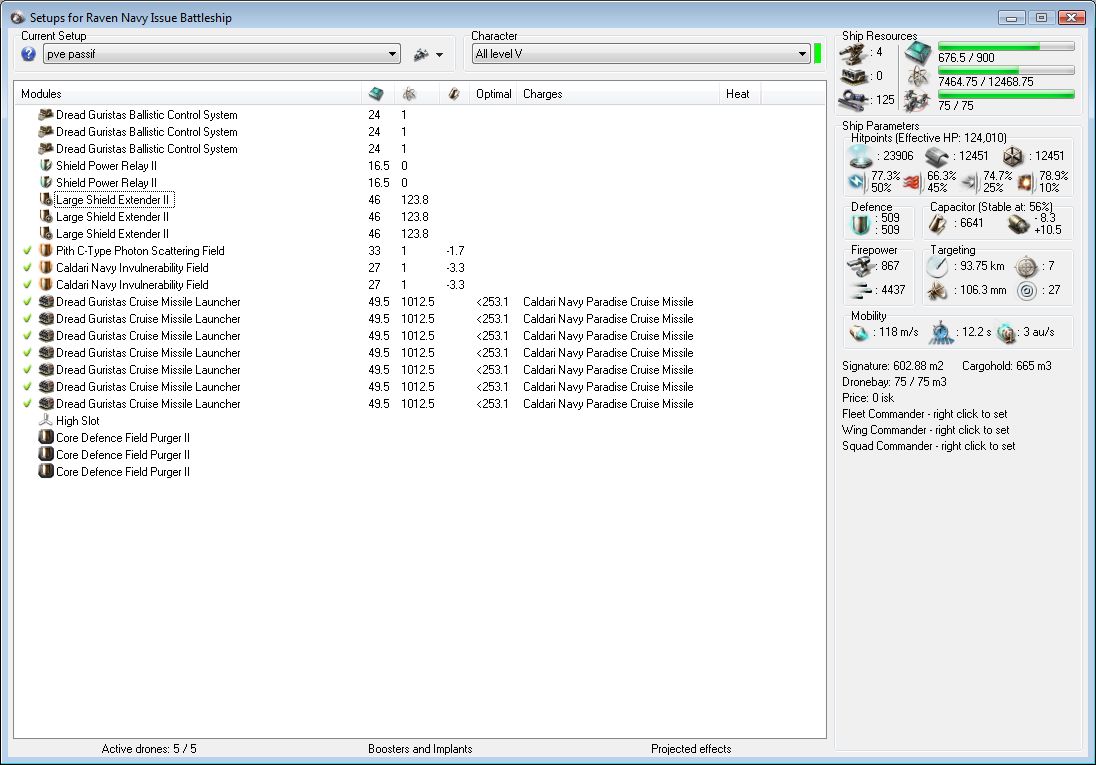This screenshot has height=765, width=1096.
Task: Click the CPU usage bar 676.5 / 900
Action: click(x=1006, y=46)
